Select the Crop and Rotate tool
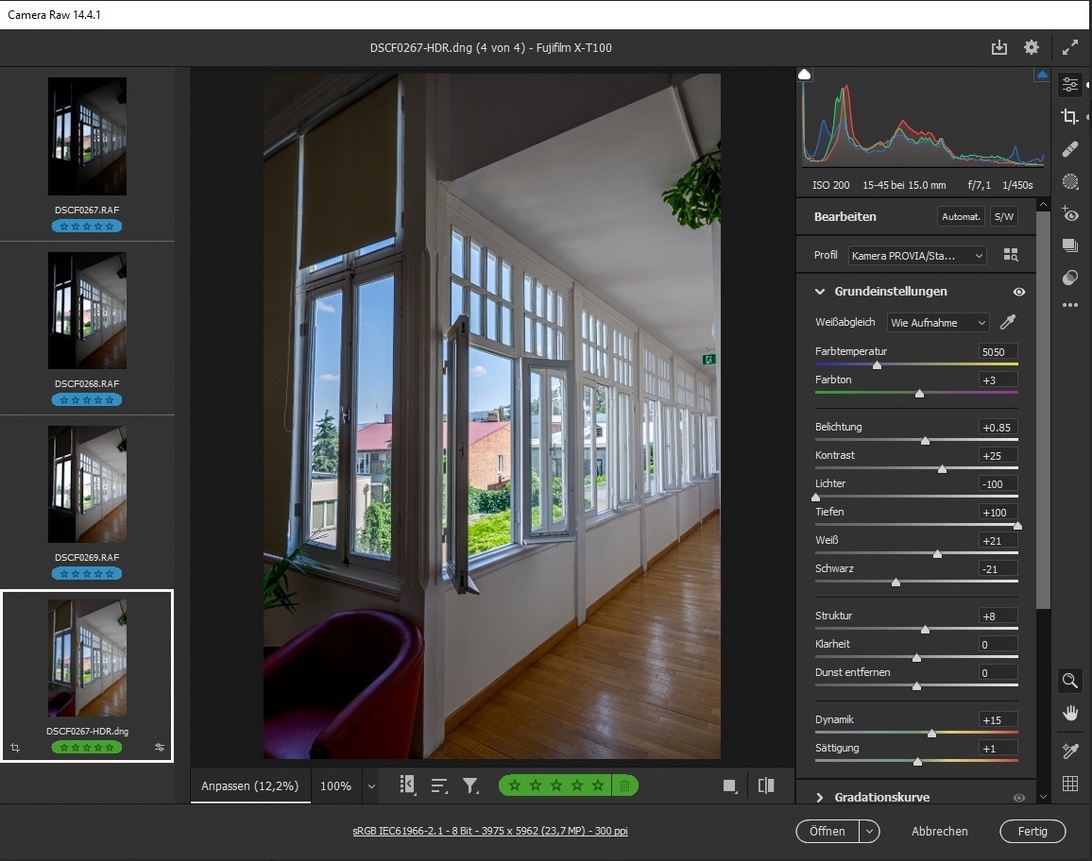 click(1070, 117)
